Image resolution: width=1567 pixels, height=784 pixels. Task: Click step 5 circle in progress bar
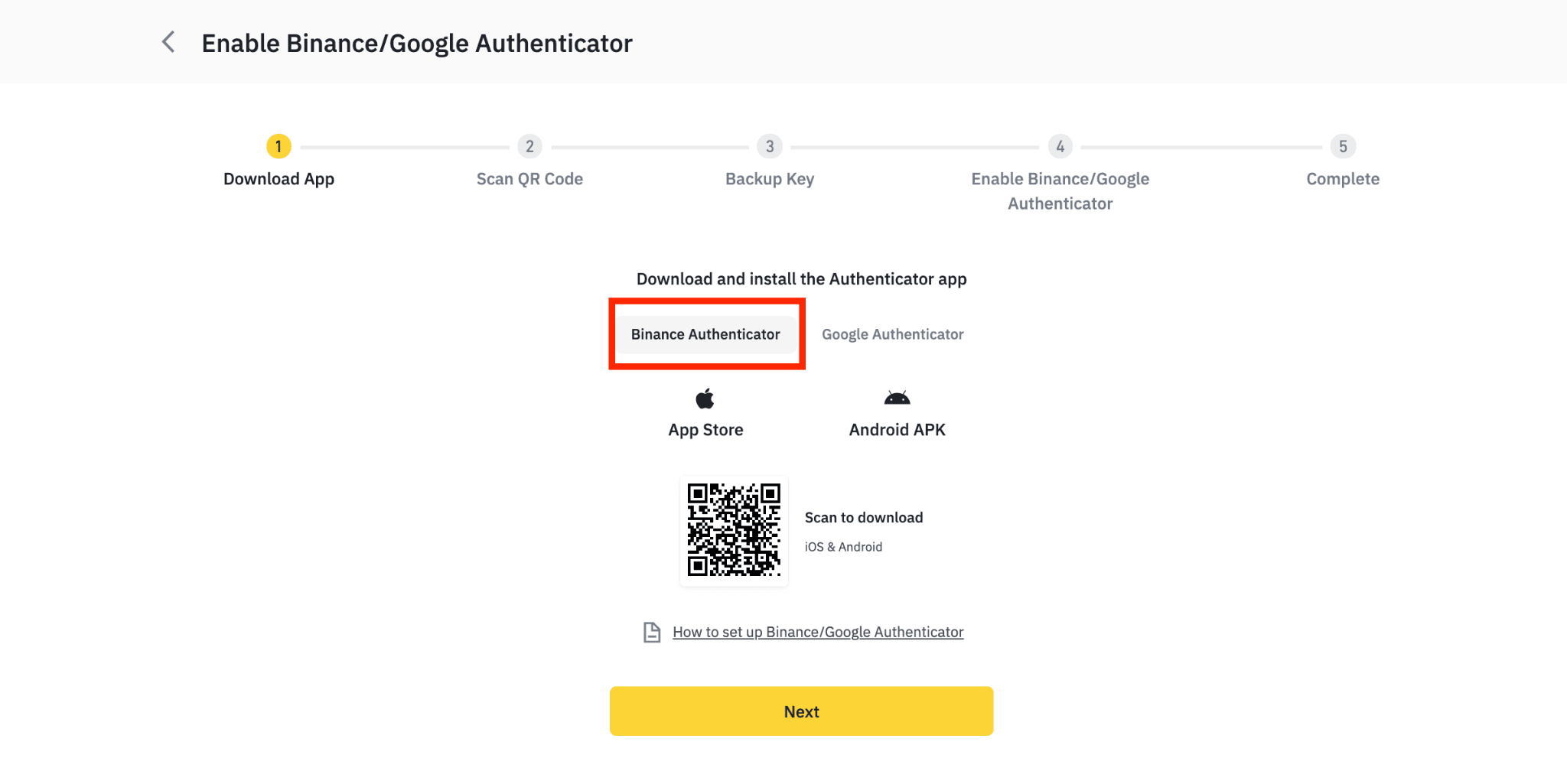(x=1343, y=146)
